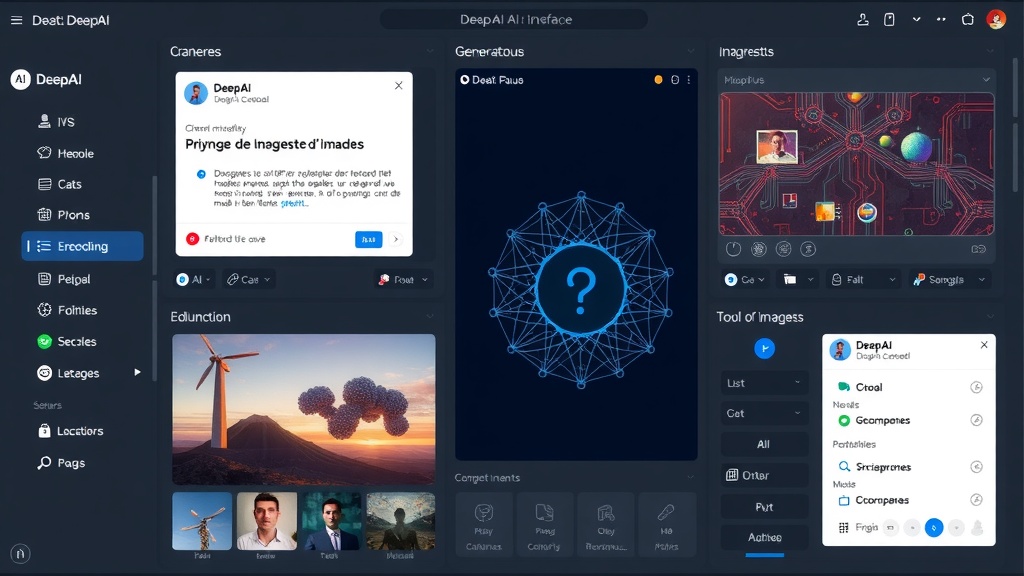
Task: Click the Aathee button
Action: click(765, 537)
